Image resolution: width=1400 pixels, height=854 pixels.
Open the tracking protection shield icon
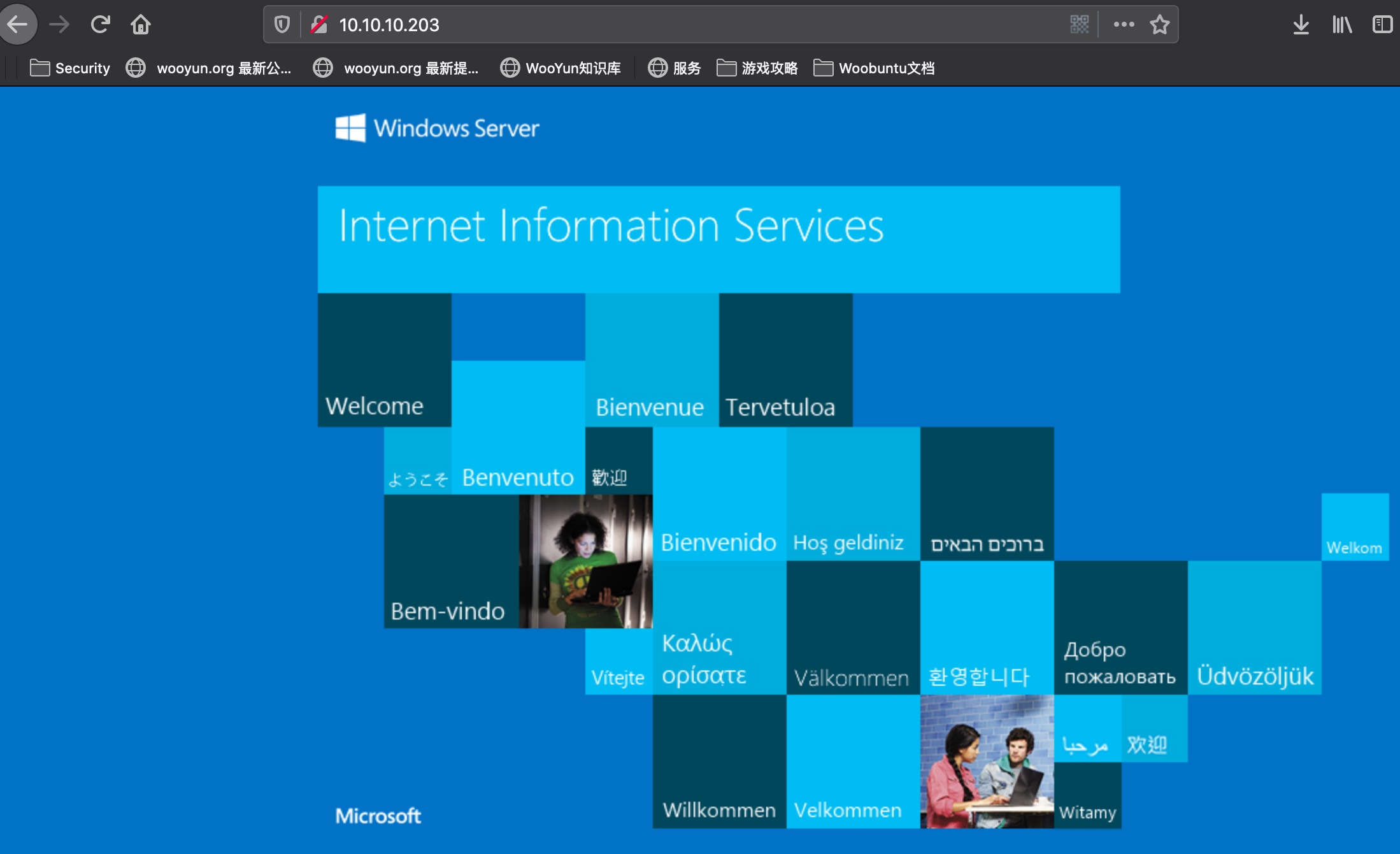pos(282,25)
